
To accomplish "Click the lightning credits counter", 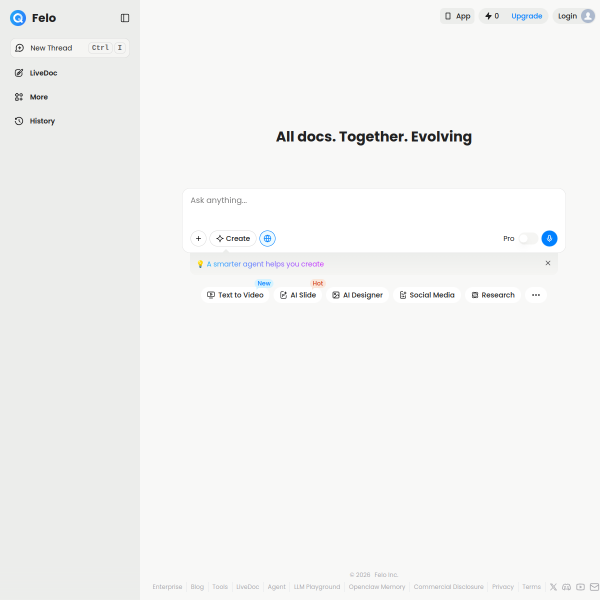I will [x=492, y=16].
